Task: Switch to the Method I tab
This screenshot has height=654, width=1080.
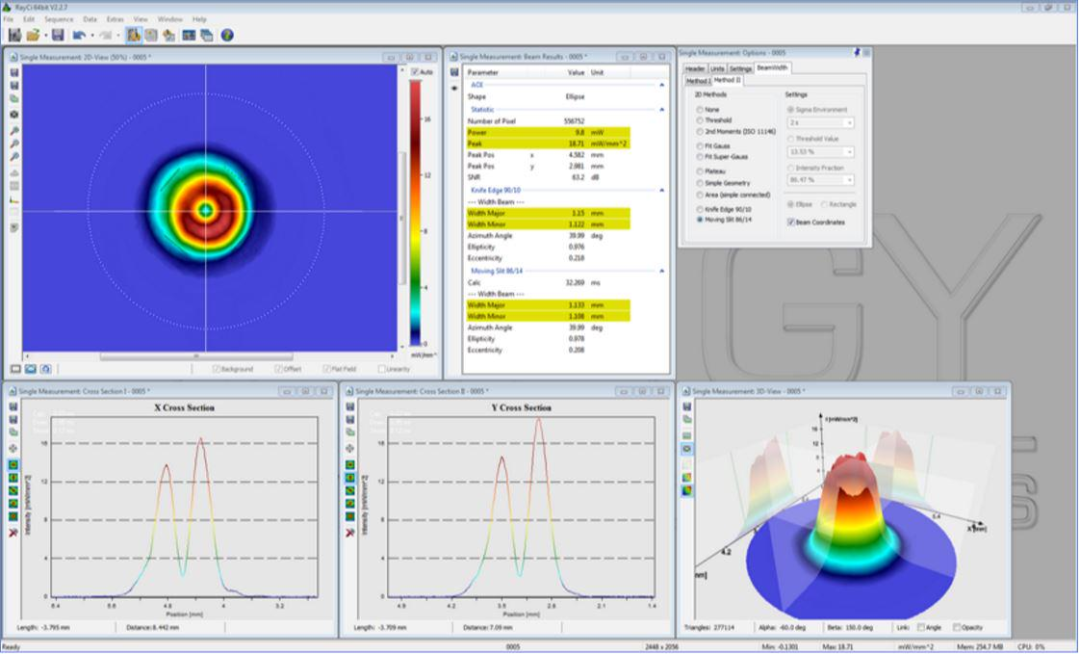Action: tap(696, 80)
